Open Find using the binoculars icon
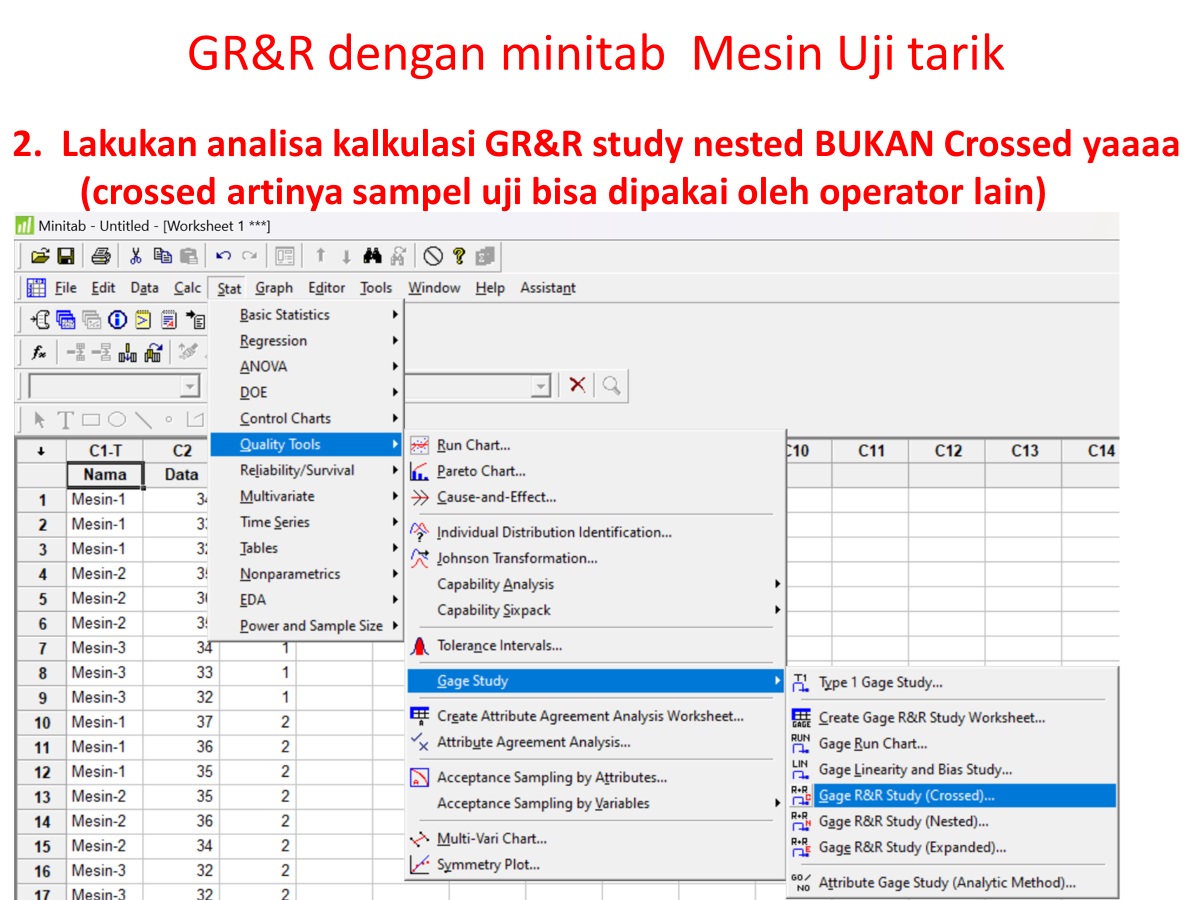The height and width of the screenshot is (900, 1200). 373,254
